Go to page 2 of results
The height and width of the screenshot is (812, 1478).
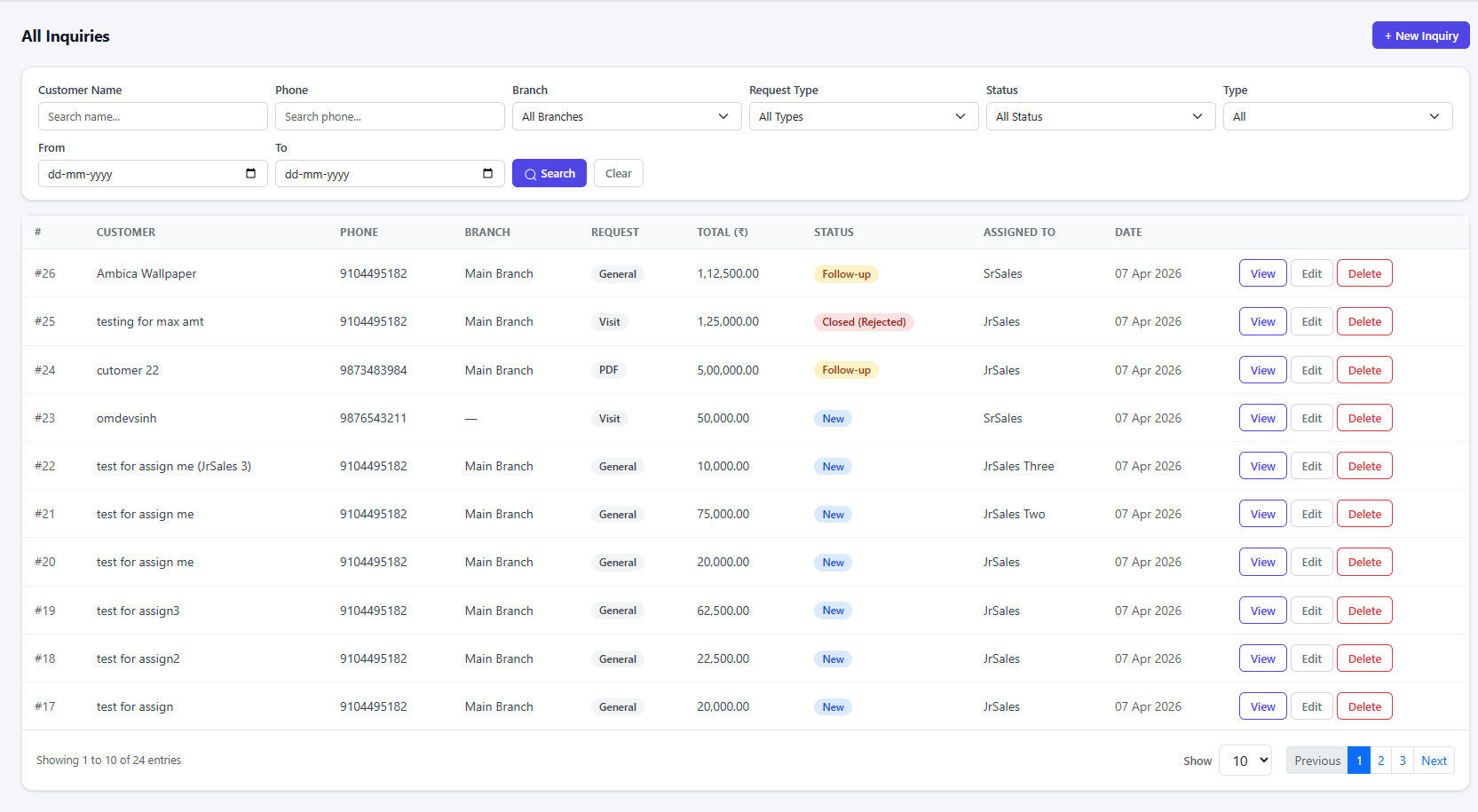tap(1380, 761)
